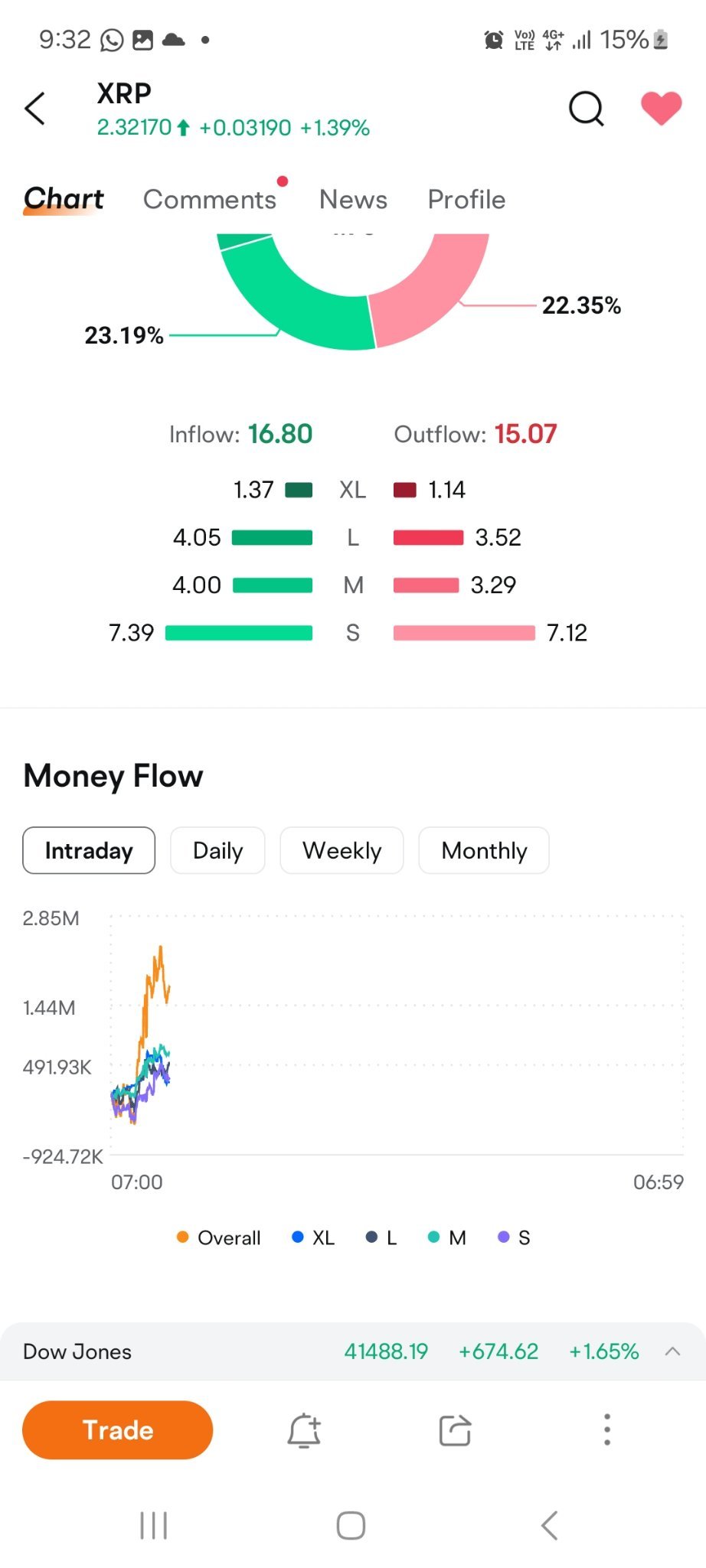Tap the WhatsApp status bar icon
Viewport: 706px width, 1568px height.
click(x=112, y=40)
